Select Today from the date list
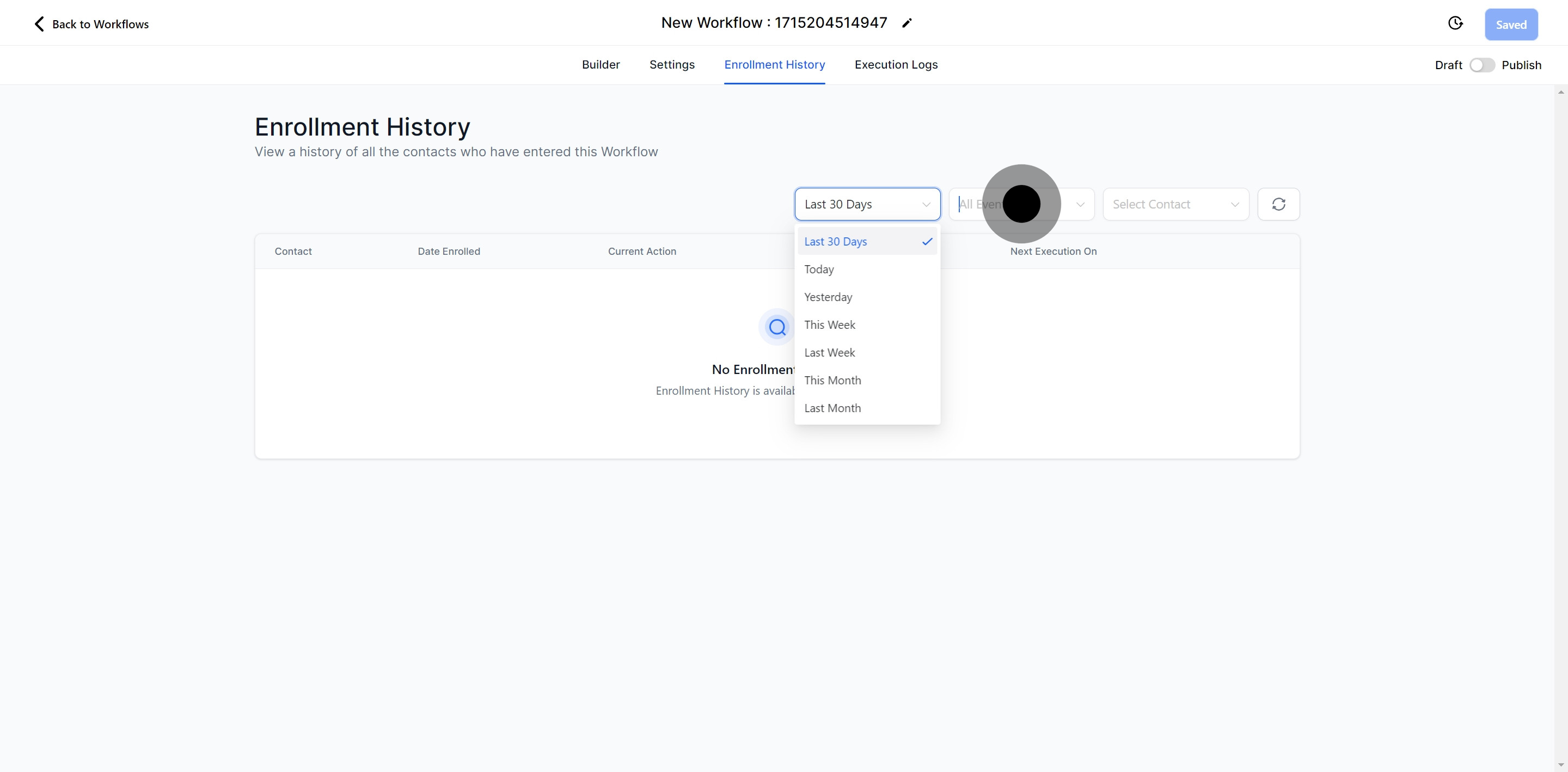The height and width of the screenshot is (772, 1568). click(819, 269)
